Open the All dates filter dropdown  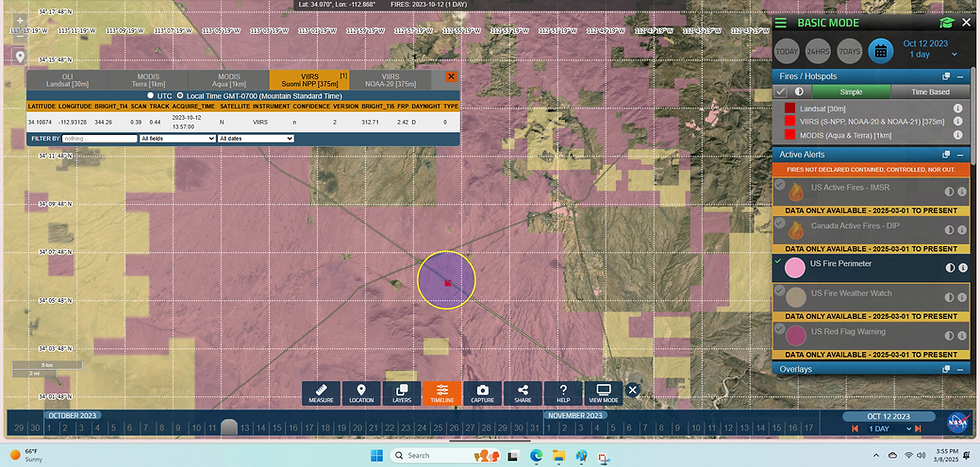(256, 138)
